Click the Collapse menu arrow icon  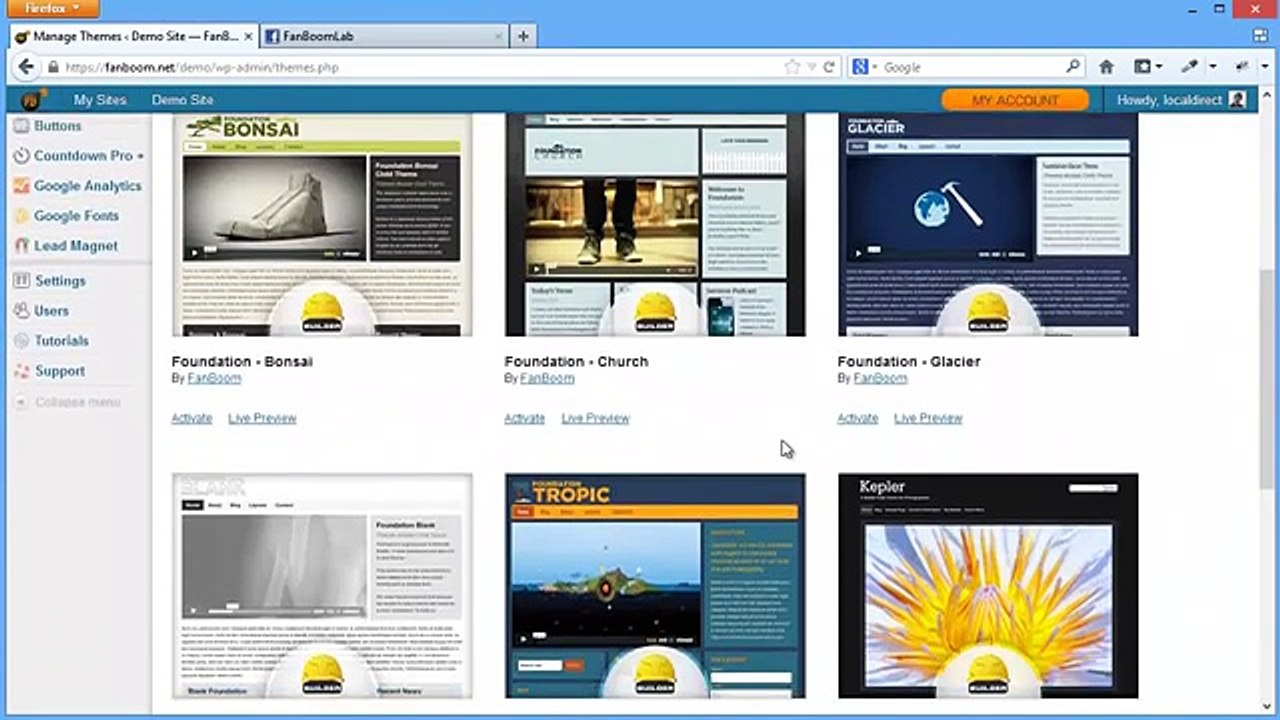(21, 402)
